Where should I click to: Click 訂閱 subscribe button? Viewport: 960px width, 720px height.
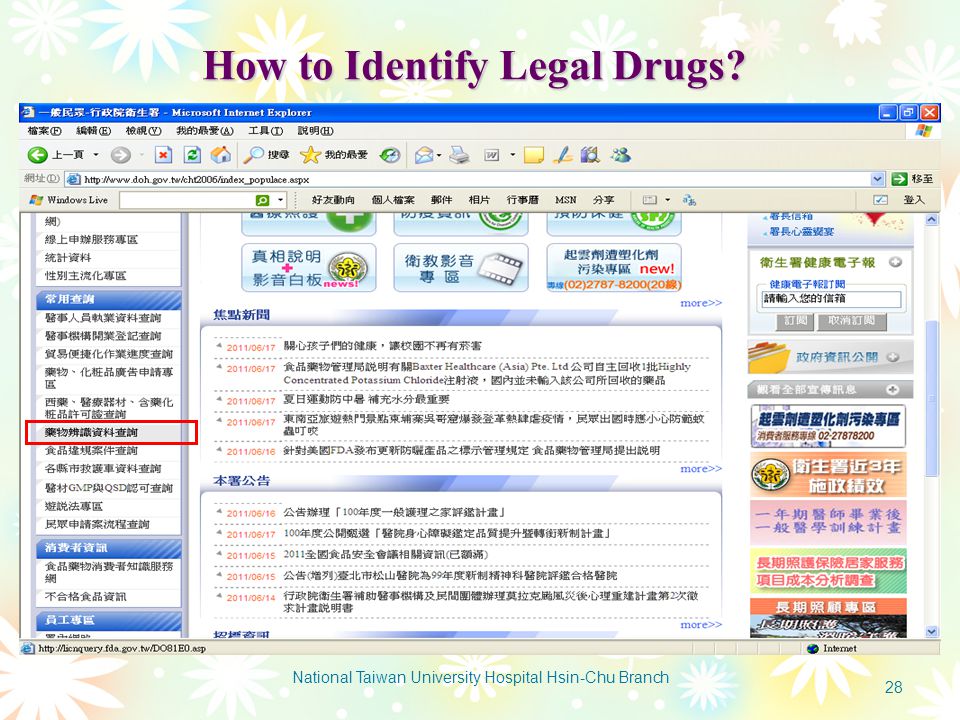coord(795,321)
